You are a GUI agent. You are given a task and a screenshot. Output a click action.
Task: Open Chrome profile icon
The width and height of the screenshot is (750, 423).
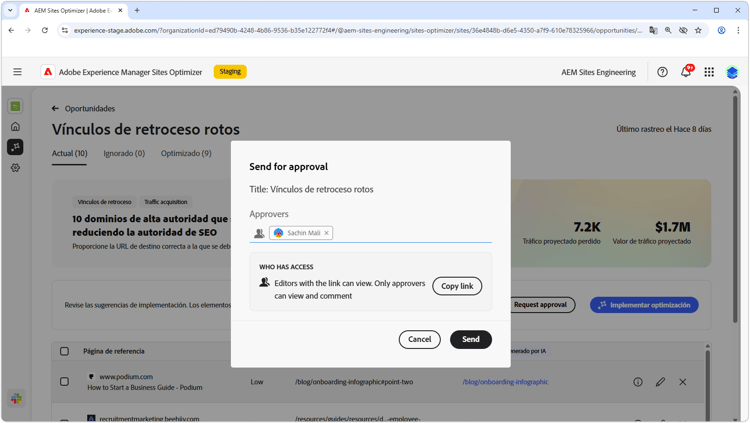pos(721,30)
